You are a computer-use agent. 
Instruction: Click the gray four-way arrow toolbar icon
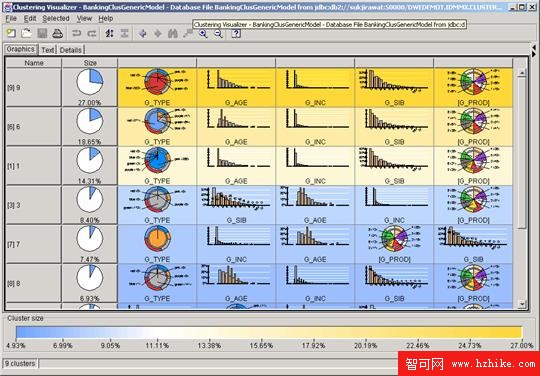pyautogui.click(x=158, y=33)
